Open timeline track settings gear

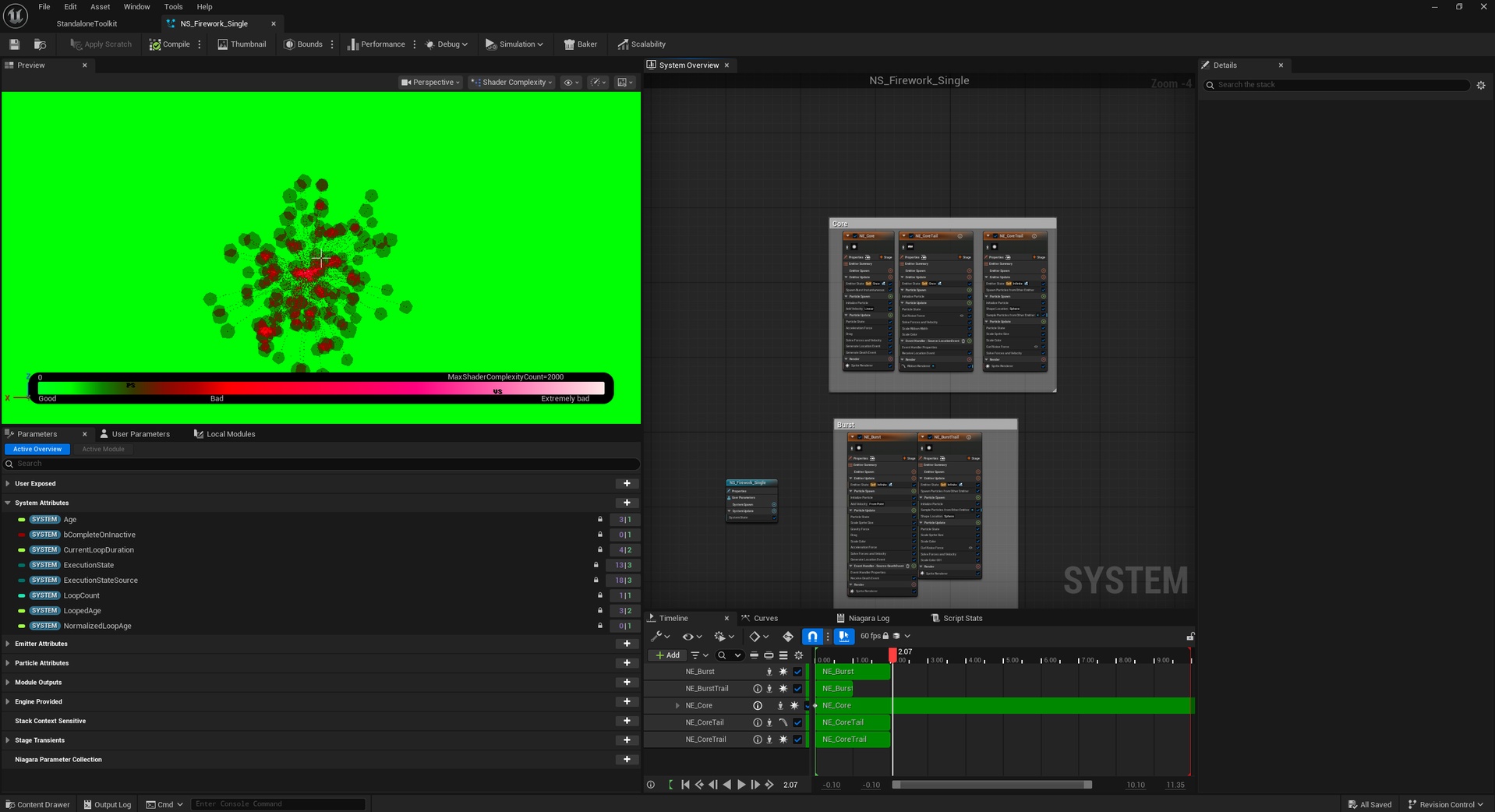coord(798,655)
